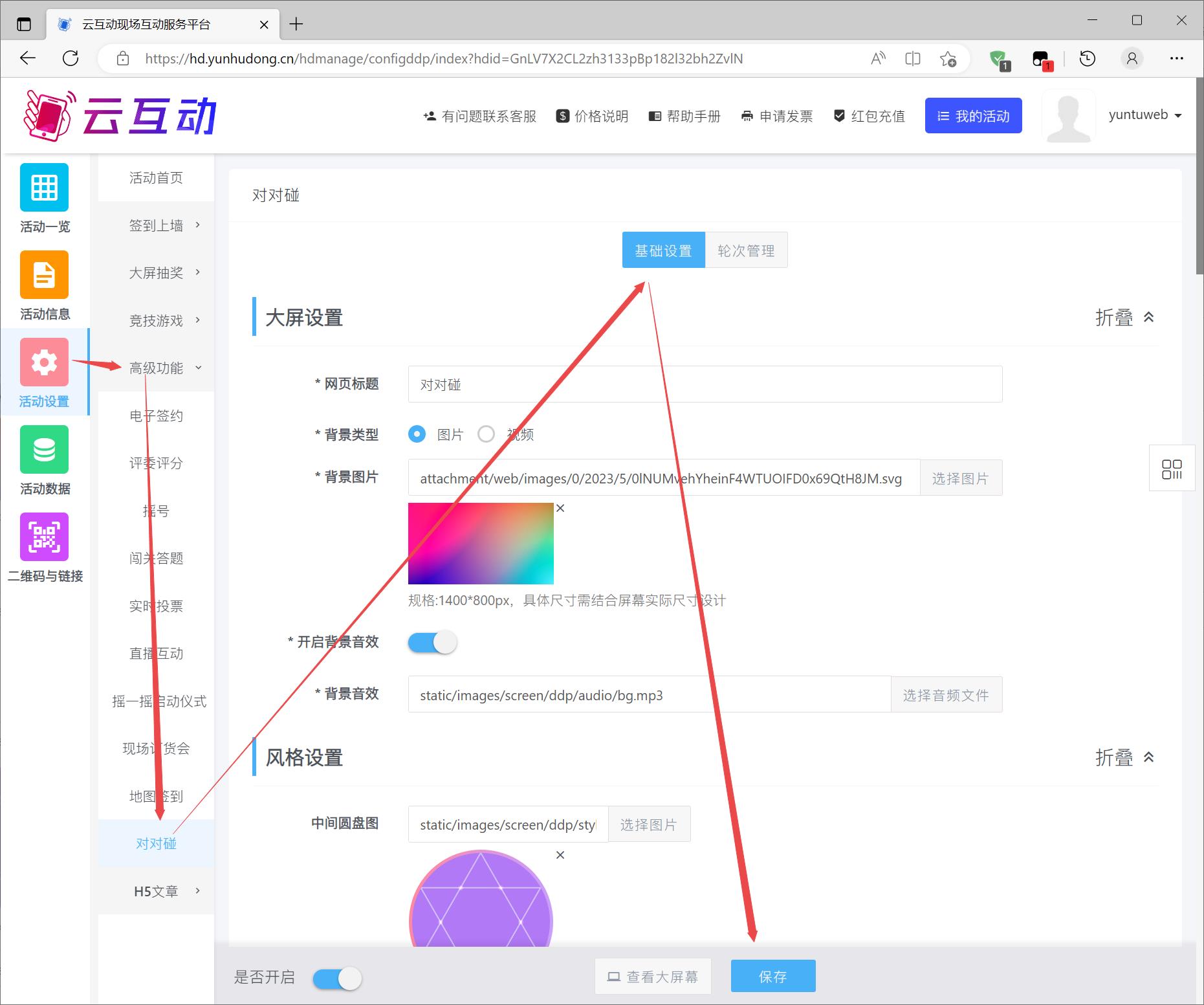Select the 活动设置 gear icon
1204x1005 pixels.
pos(44,362)
